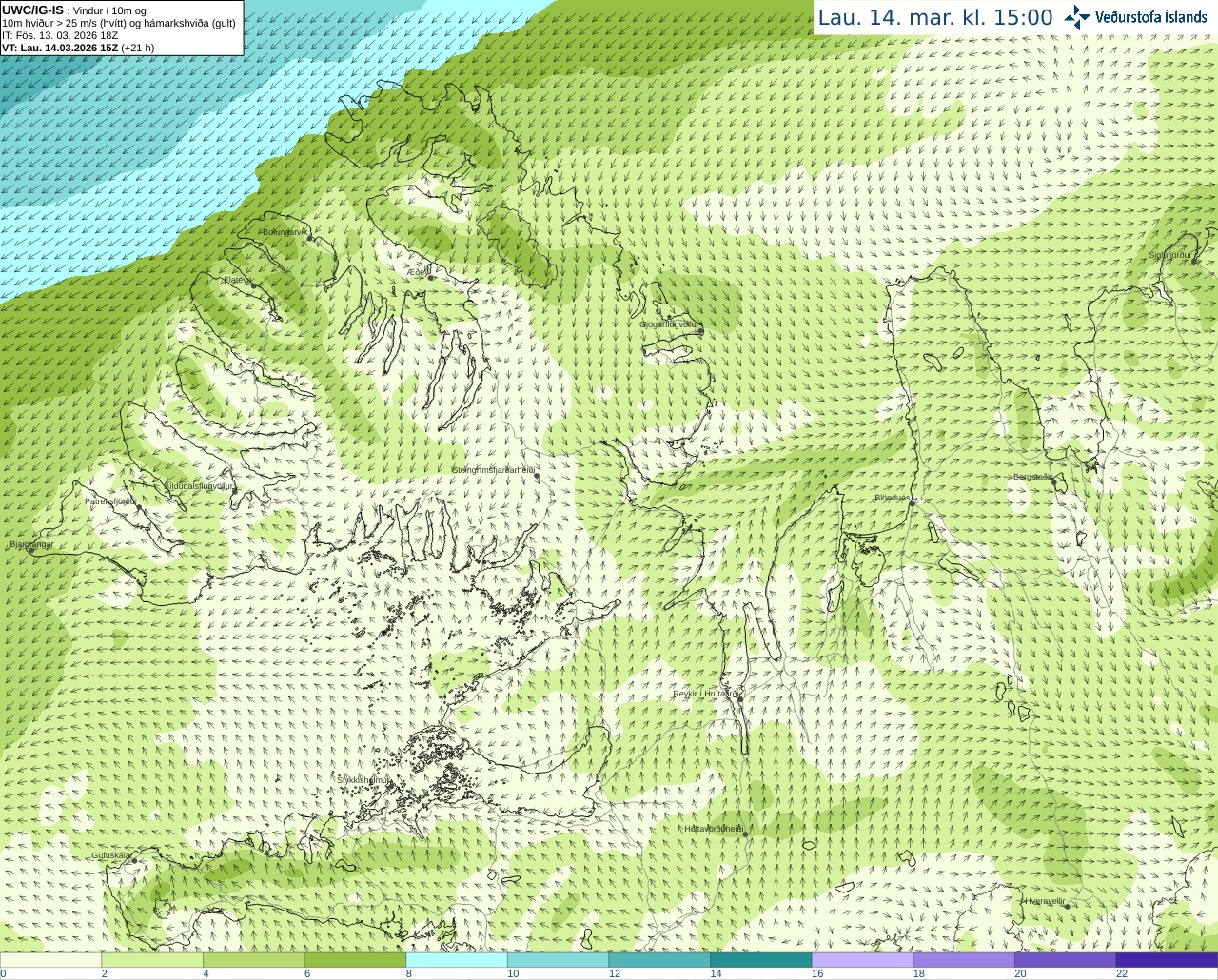This screenshot has height=980, width=1218.
Task: Click the Gjögurflugvöllur place label
Action: 670,324
